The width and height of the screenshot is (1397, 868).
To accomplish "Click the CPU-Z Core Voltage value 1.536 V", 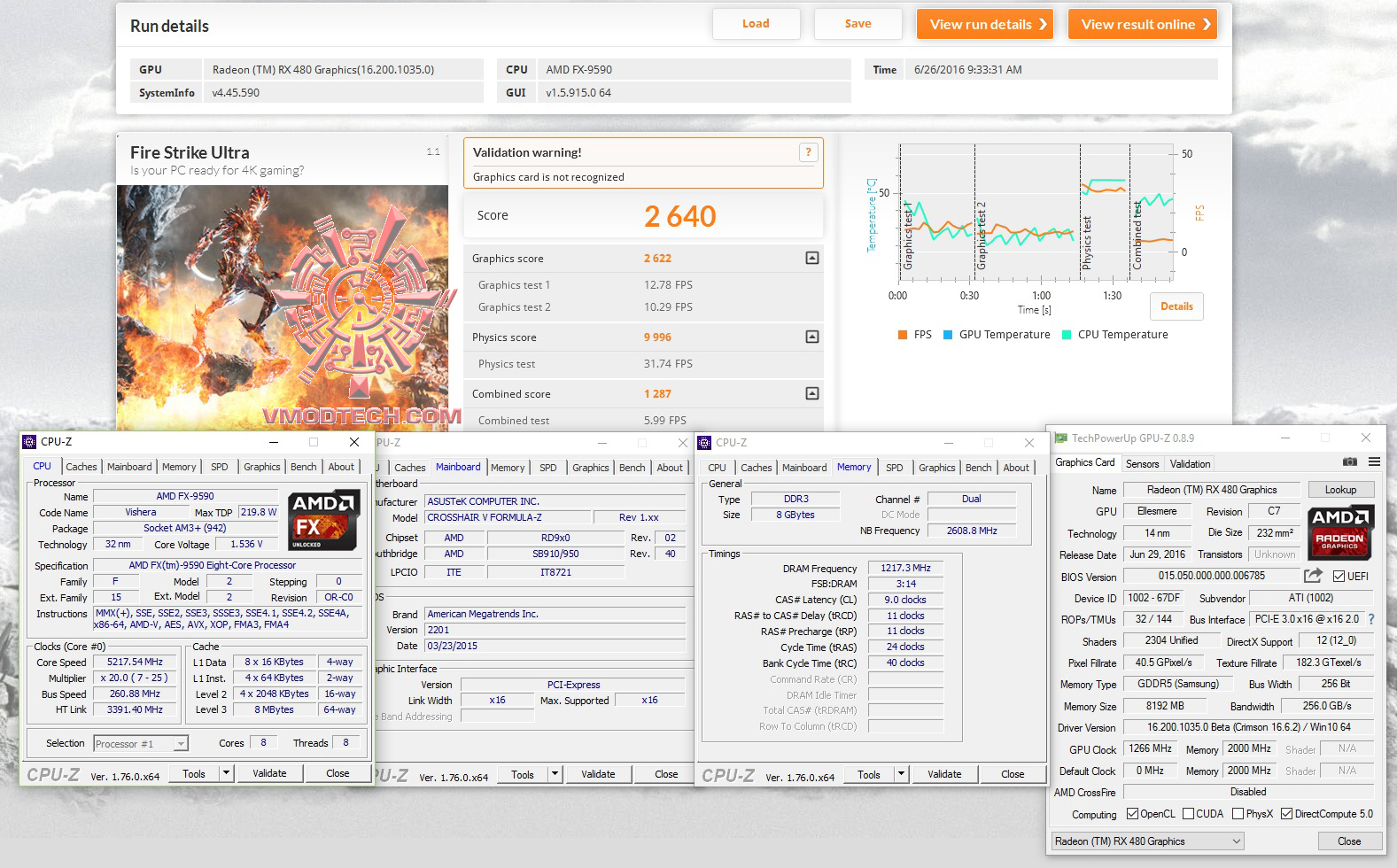I will click(x=246, y=544).
